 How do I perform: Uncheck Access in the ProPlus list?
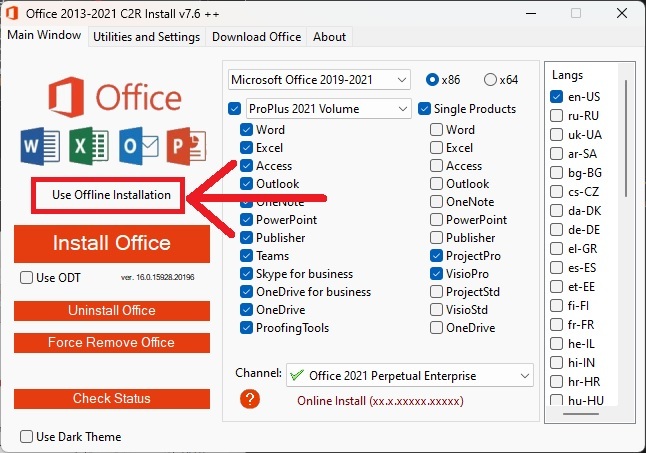(246, 166)
